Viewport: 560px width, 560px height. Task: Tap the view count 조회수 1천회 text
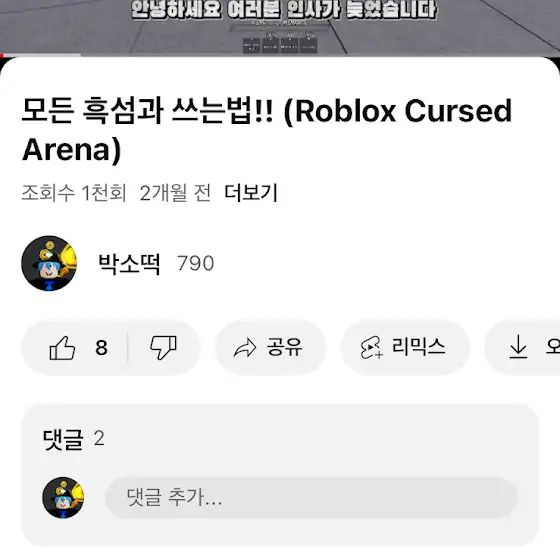[x=74, y=193]
